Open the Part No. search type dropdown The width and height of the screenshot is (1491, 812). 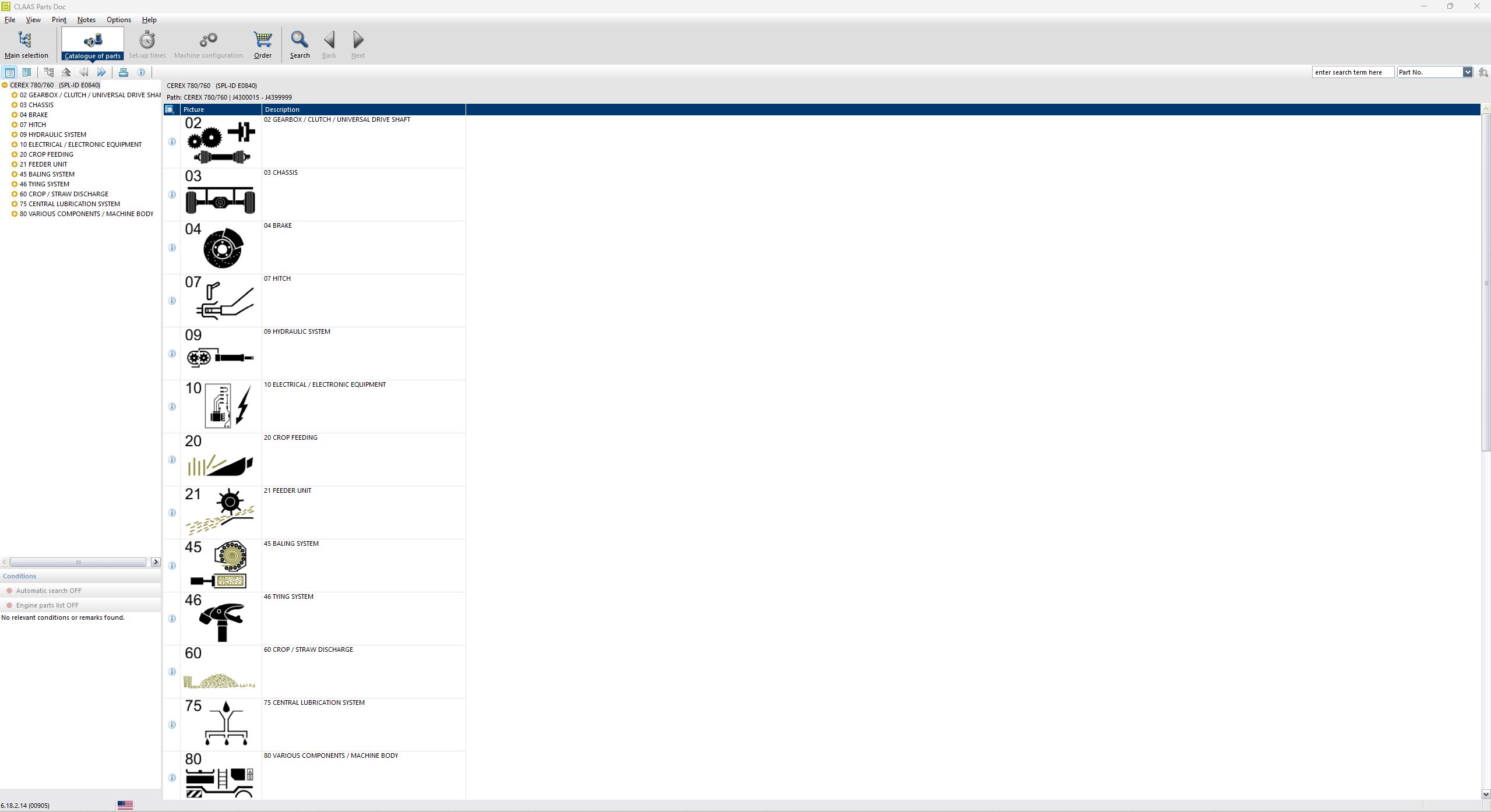(x=1467, y=72)
